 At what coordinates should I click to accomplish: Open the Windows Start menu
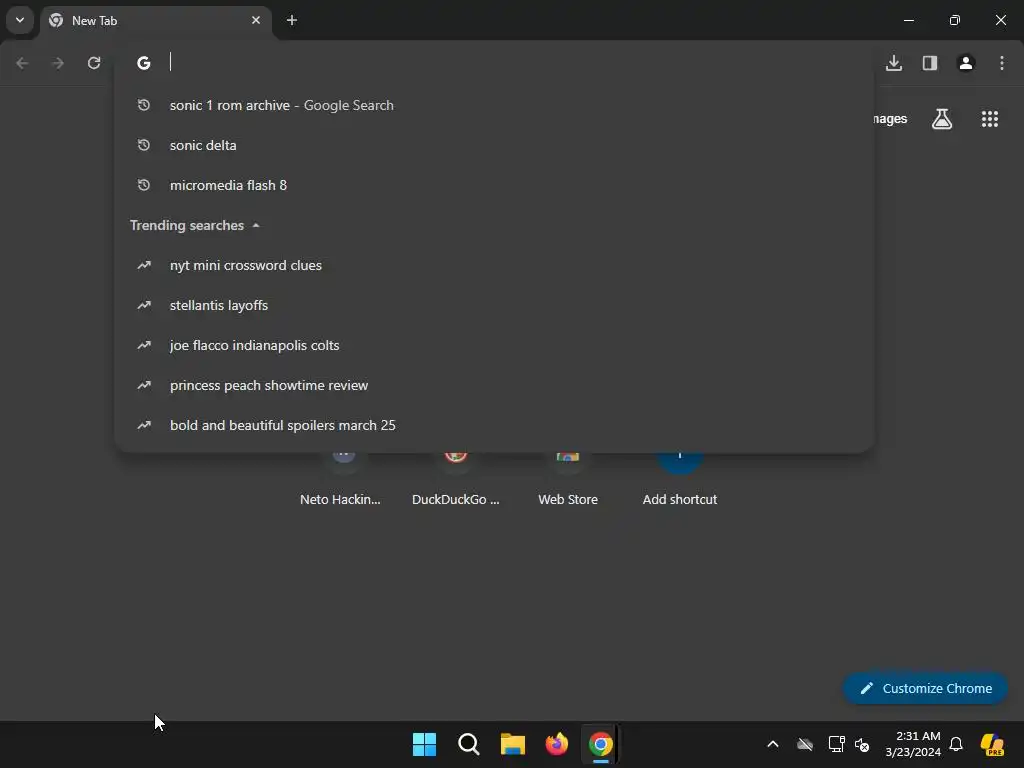(424, 744)
